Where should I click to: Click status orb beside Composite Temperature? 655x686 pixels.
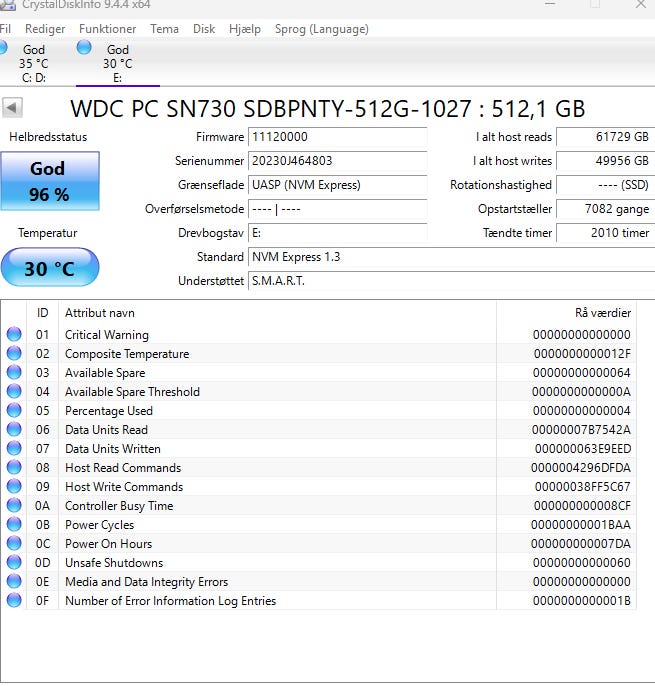(x=14, y=354)
